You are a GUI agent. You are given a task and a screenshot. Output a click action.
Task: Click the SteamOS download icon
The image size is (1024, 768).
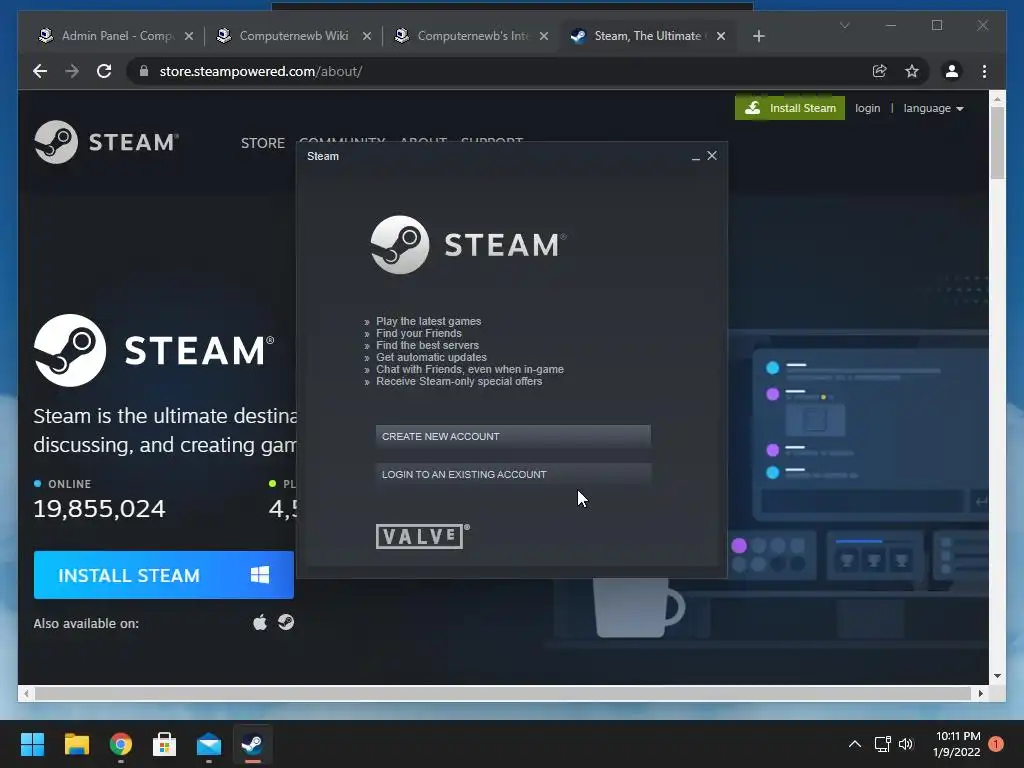click(286, 622)
